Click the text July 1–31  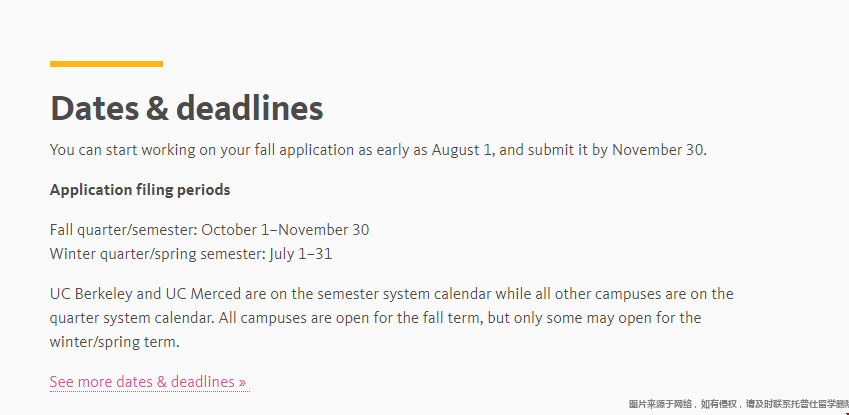(x=301, y=254)
